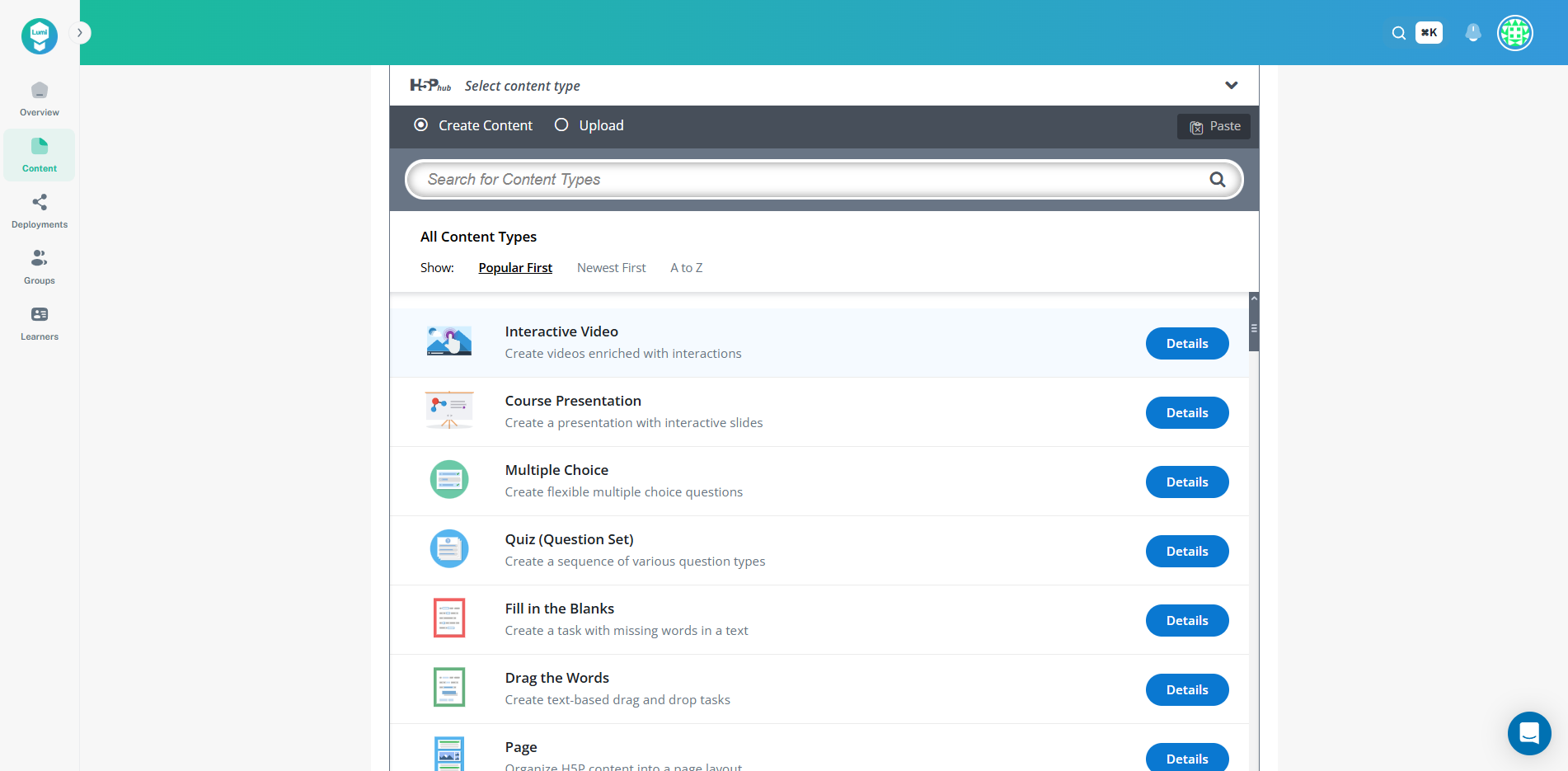Click the notification bell icon

[x=1472, y=33]
